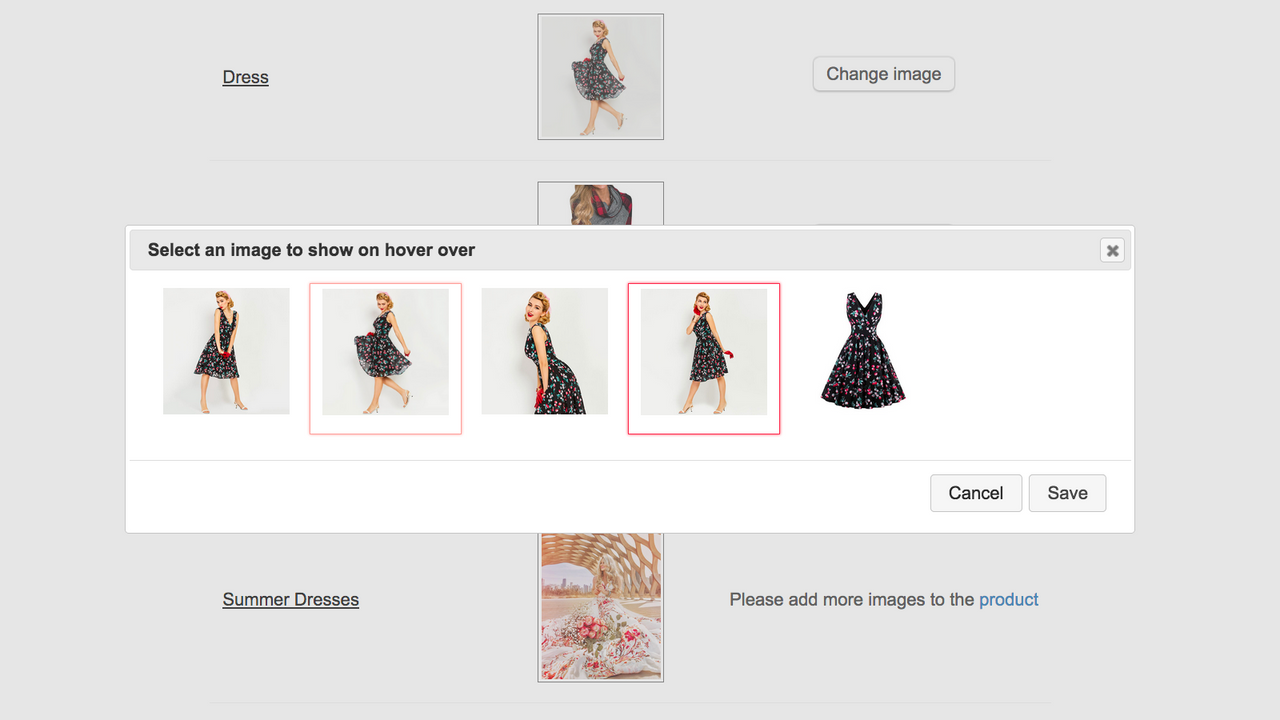Select the dress-only cutout image
Screen dimensions: 1280x720
(862, 351)
